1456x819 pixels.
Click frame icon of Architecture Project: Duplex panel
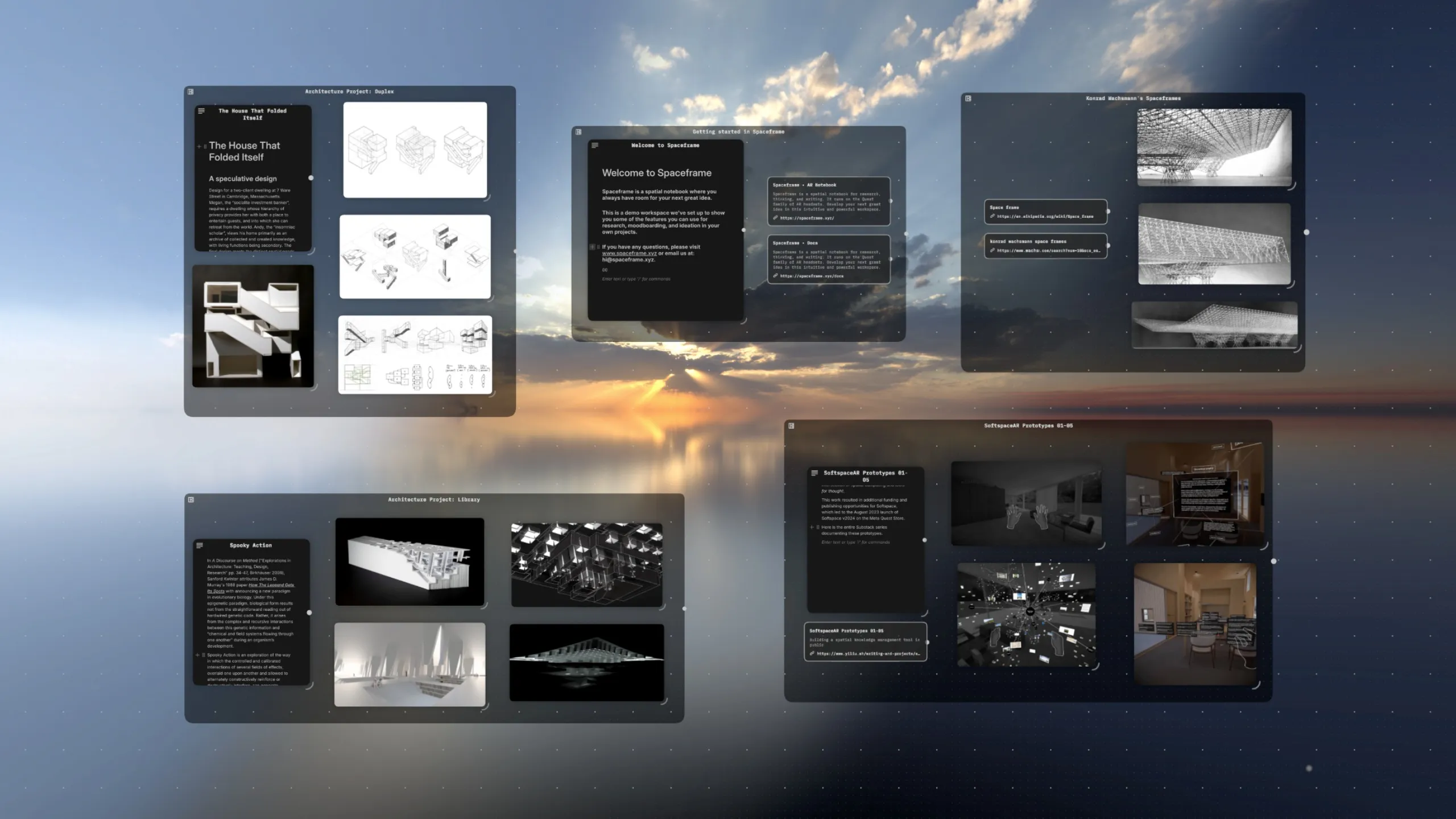coord(191,92)
